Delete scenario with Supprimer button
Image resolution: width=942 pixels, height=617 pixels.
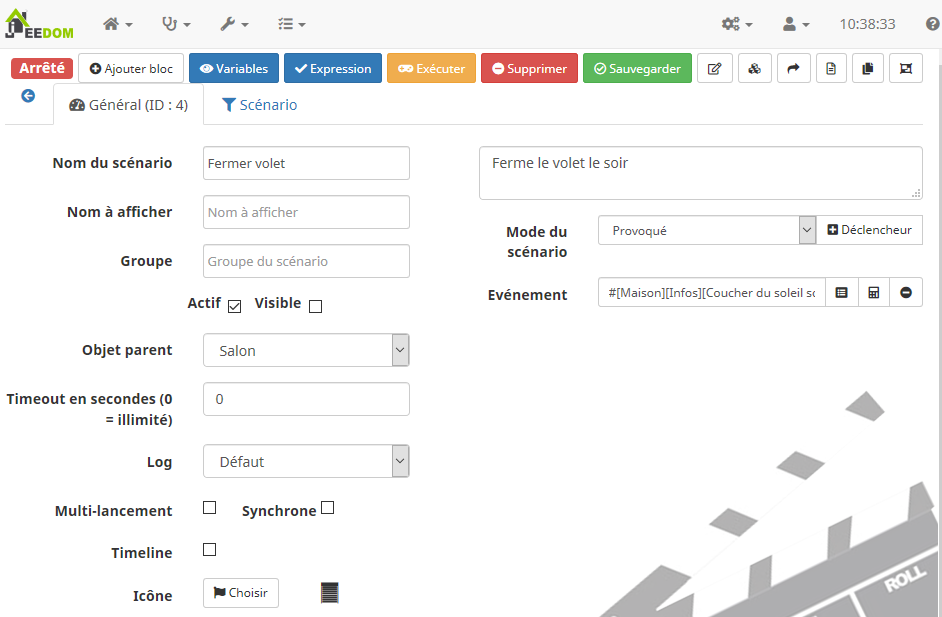point(529,68)
